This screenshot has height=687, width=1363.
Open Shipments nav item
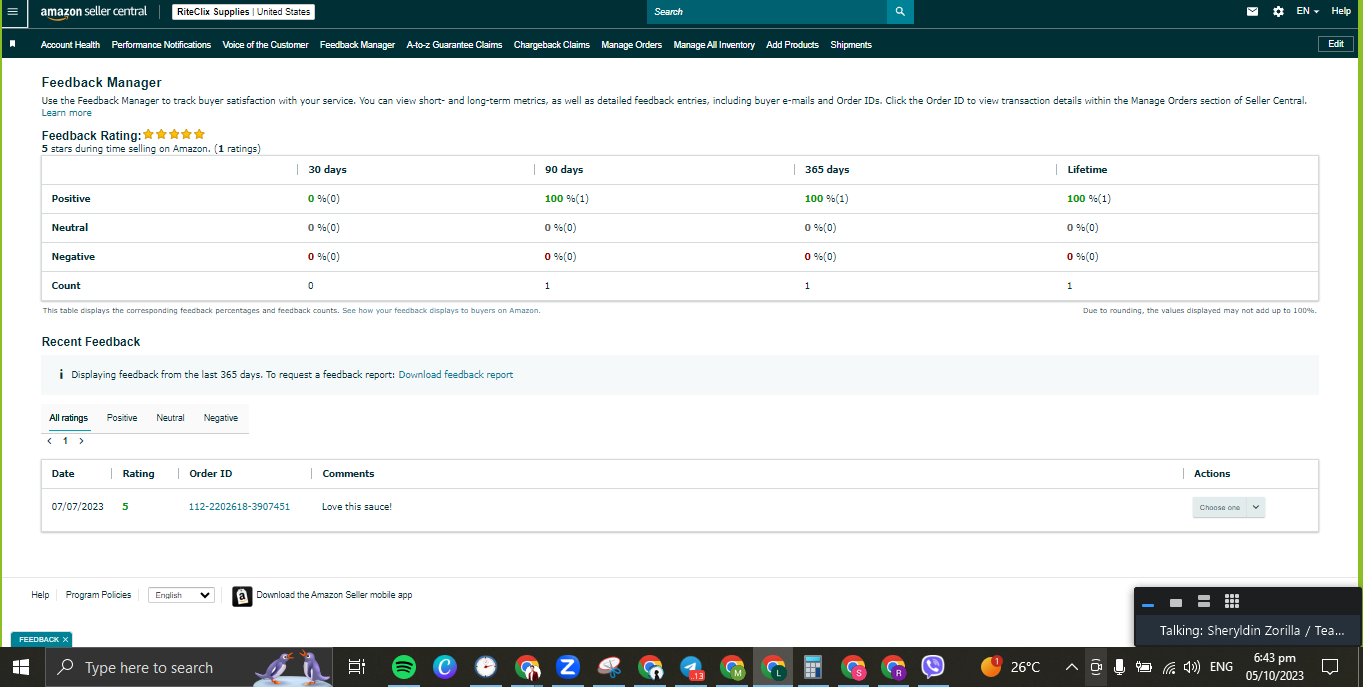click(x=851, y=45)
